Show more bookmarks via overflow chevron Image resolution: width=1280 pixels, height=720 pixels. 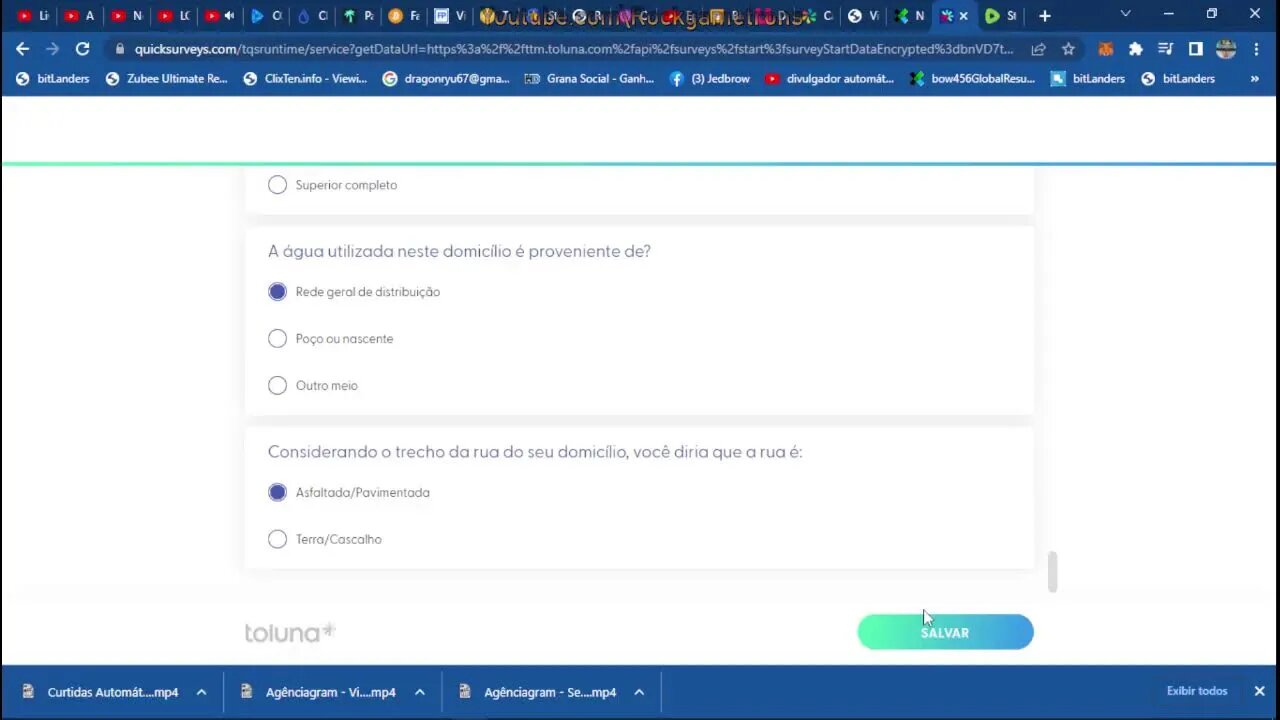pyautogui.click(x=1255, y=78)
